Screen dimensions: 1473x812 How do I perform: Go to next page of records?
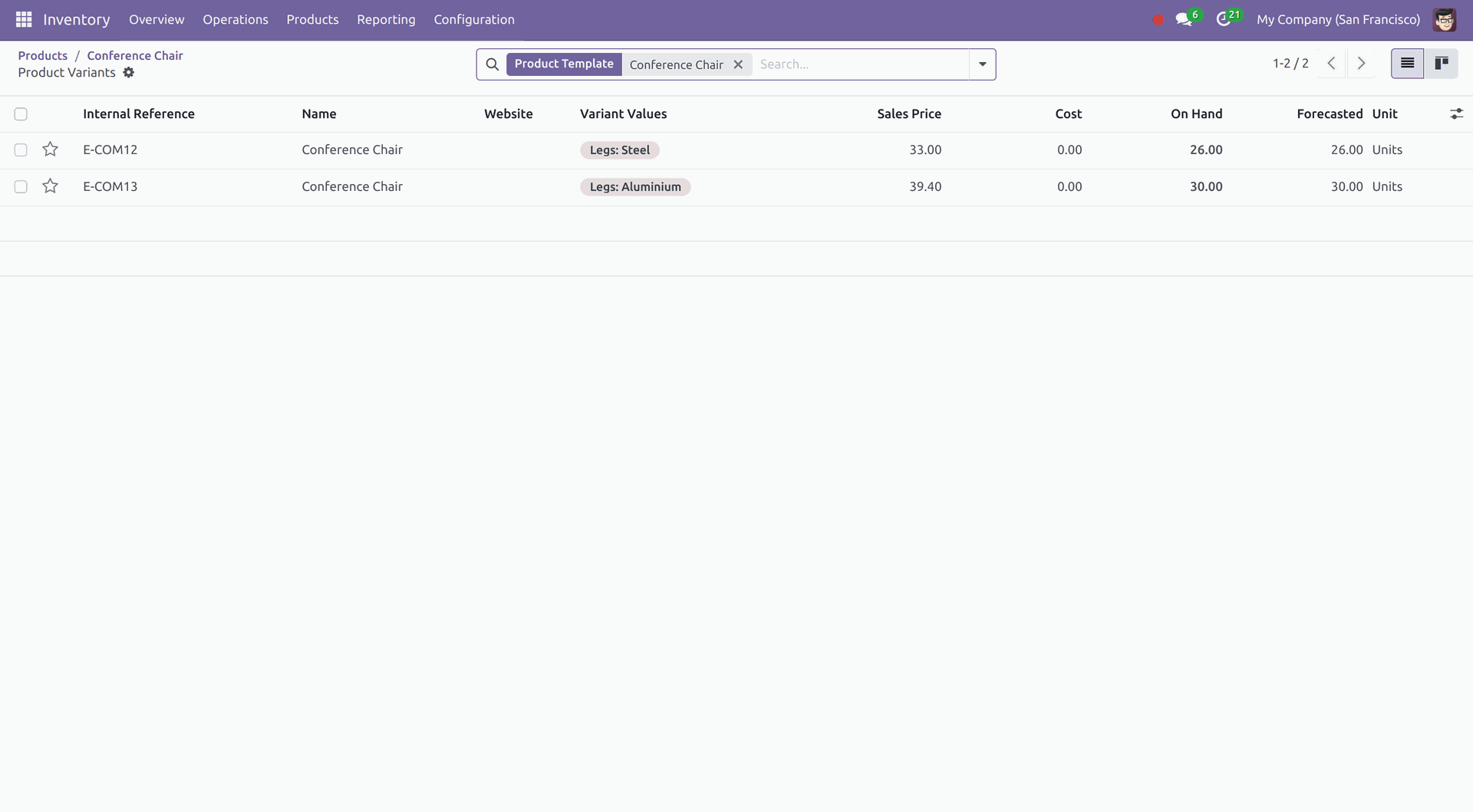point(1362,64)
